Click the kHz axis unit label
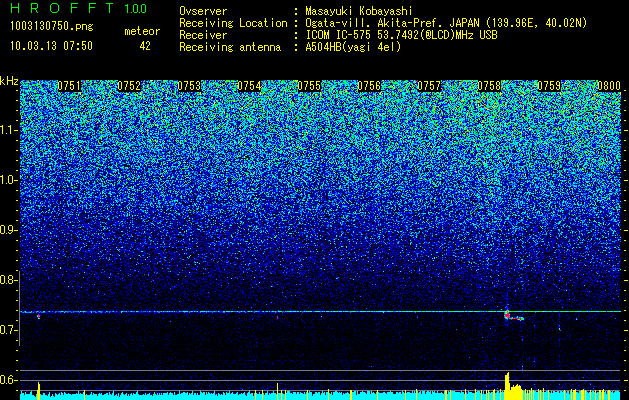629x400 pixels. click(9, 81)
